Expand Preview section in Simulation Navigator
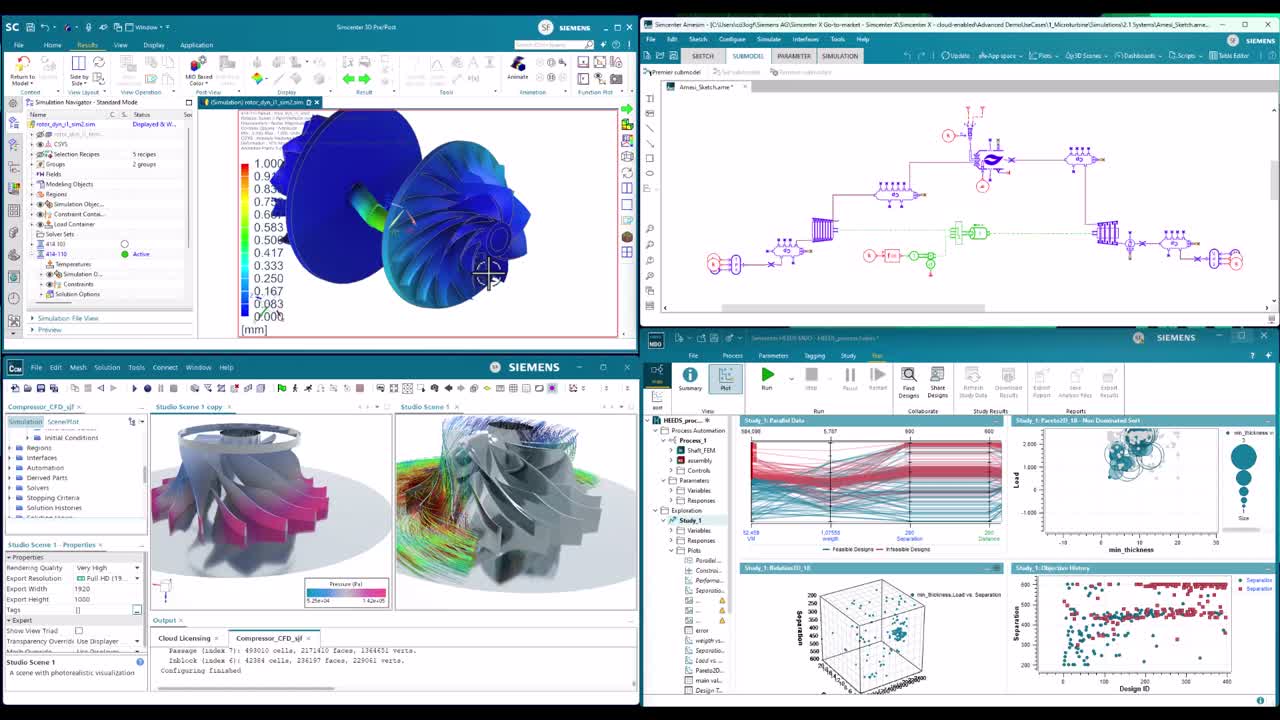The image size is (1280, 720). 32,330
